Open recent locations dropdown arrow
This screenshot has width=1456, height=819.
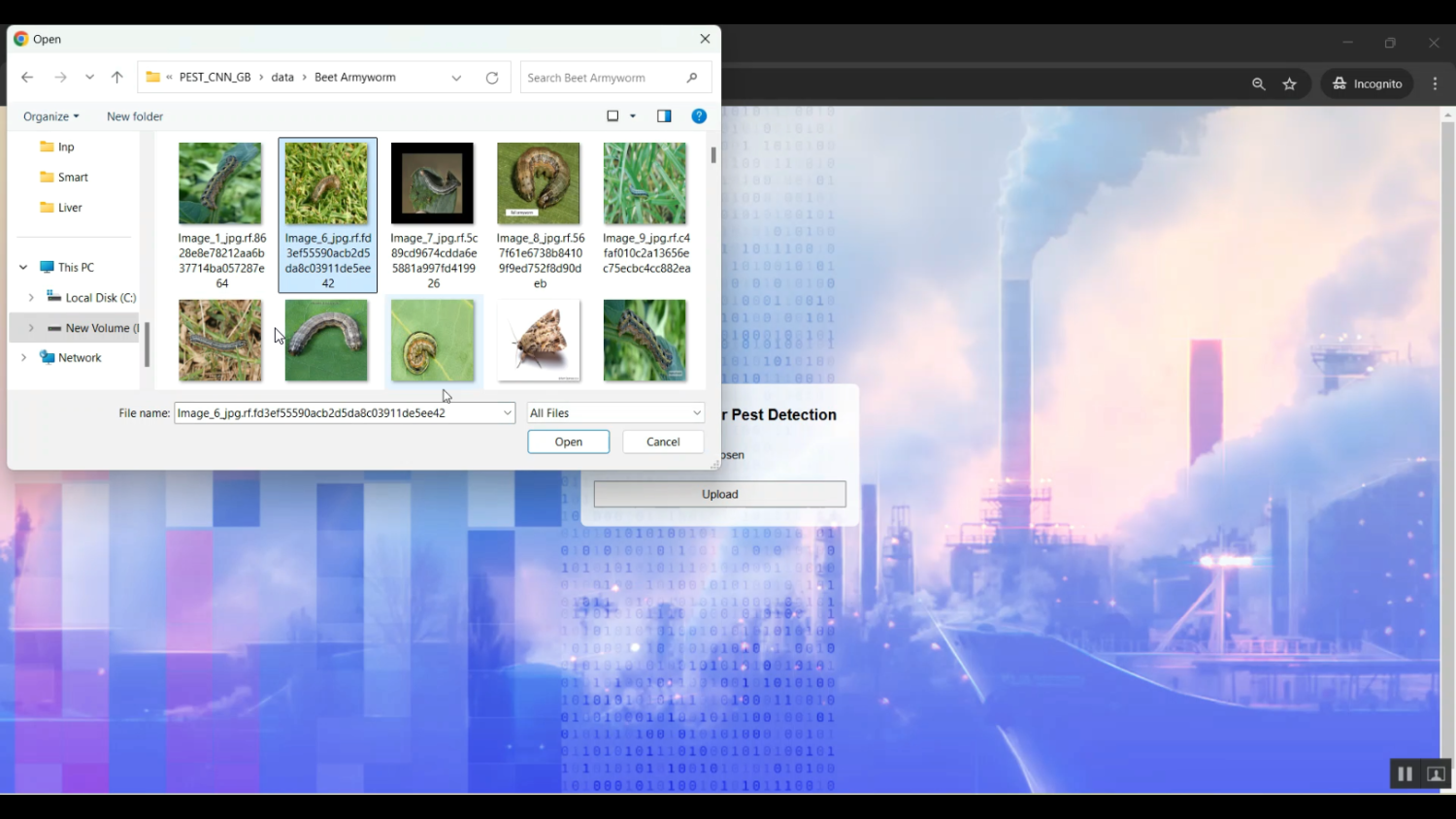click(89, 78)
